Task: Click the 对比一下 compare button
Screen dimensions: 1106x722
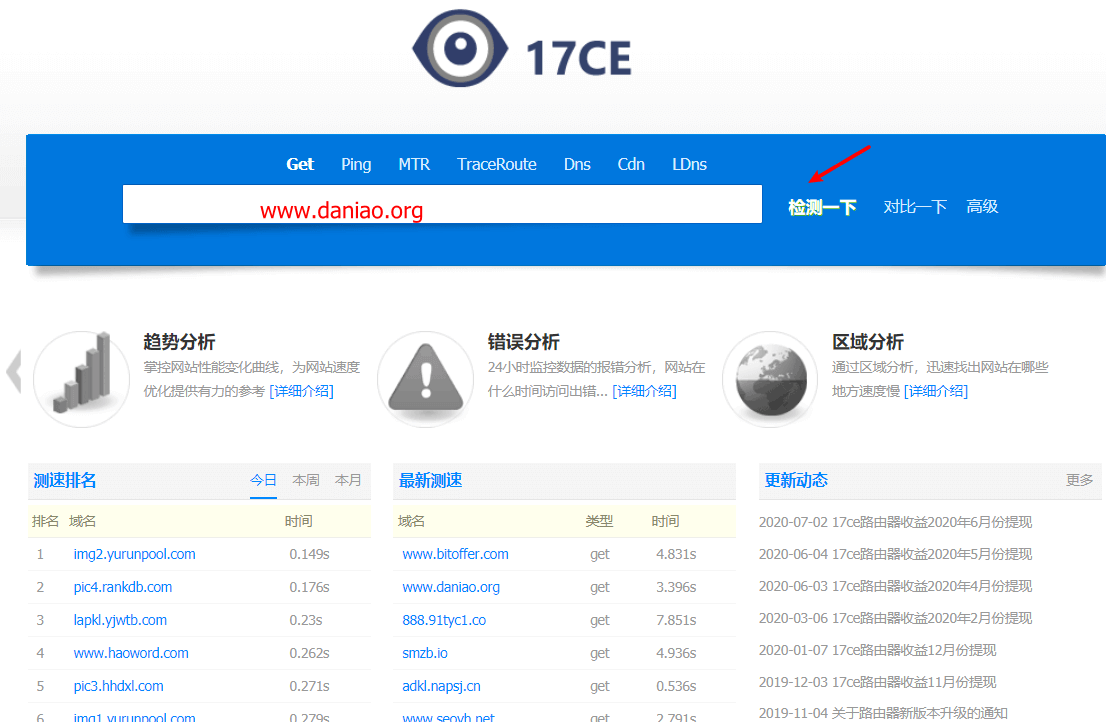Action: (x=915, y=207)
